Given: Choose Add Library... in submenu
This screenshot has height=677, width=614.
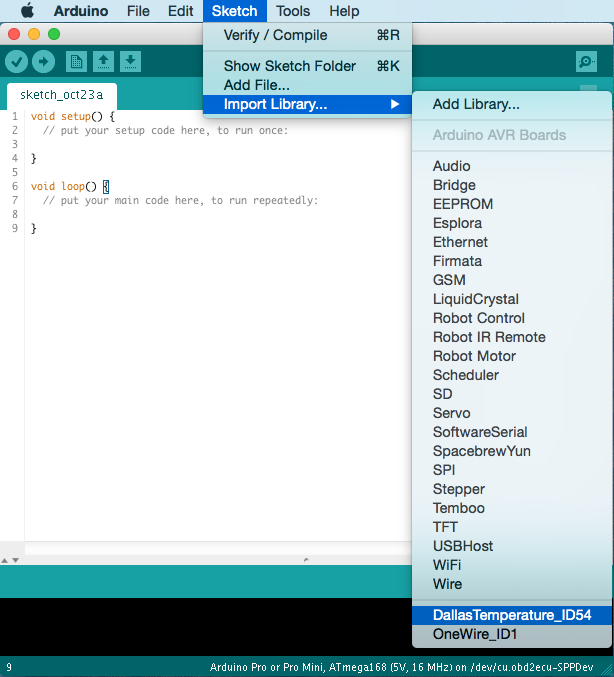Looking at the screenshot, I should coord(512,104).
